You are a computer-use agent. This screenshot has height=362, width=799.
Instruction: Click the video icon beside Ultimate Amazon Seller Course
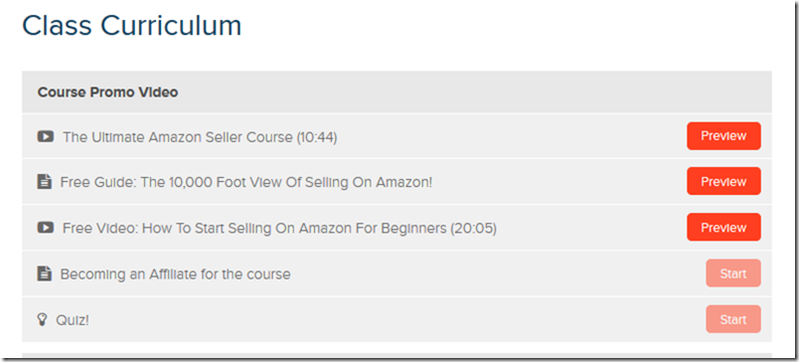click(45, 137)
